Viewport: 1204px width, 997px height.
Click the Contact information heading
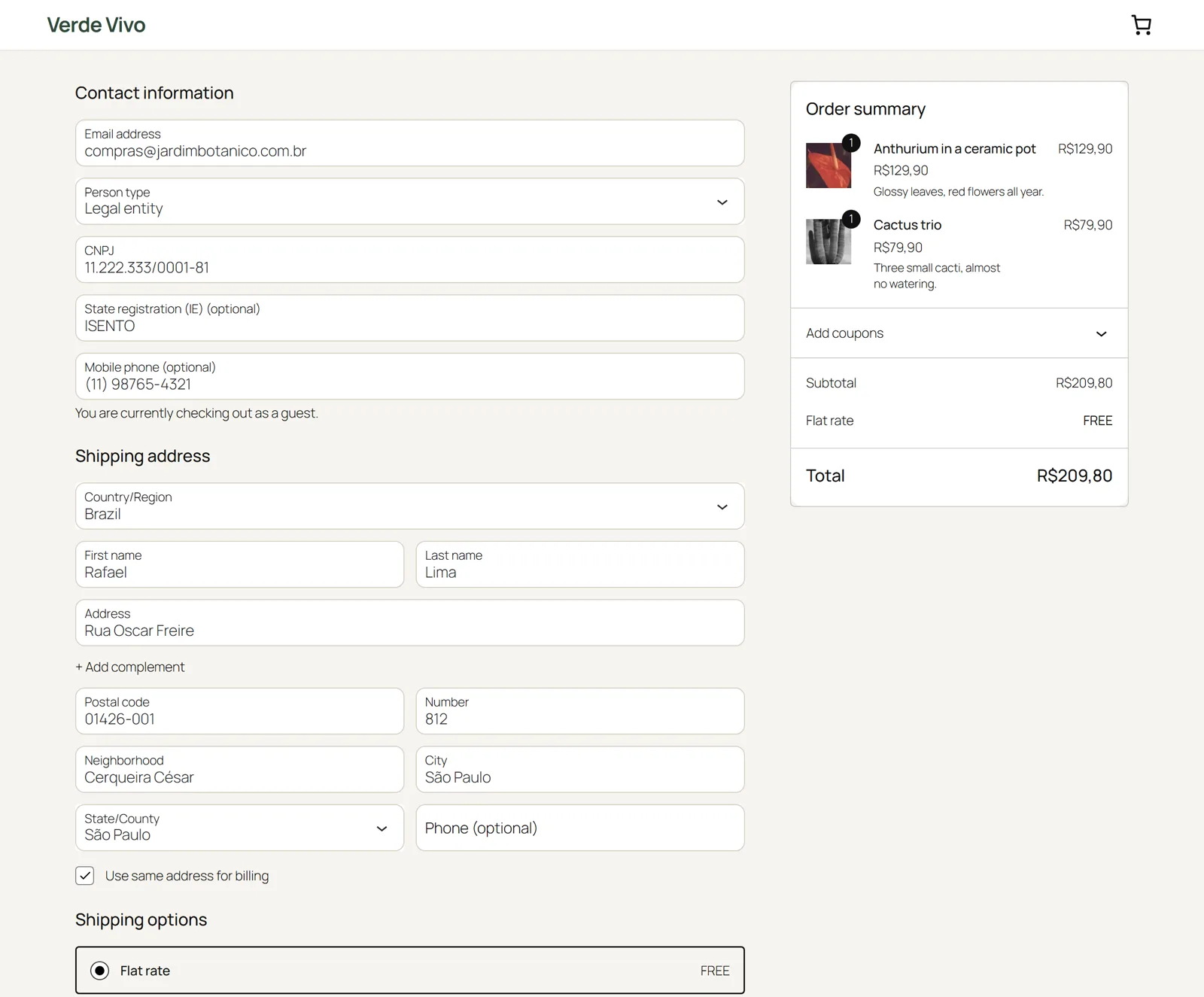154,93
